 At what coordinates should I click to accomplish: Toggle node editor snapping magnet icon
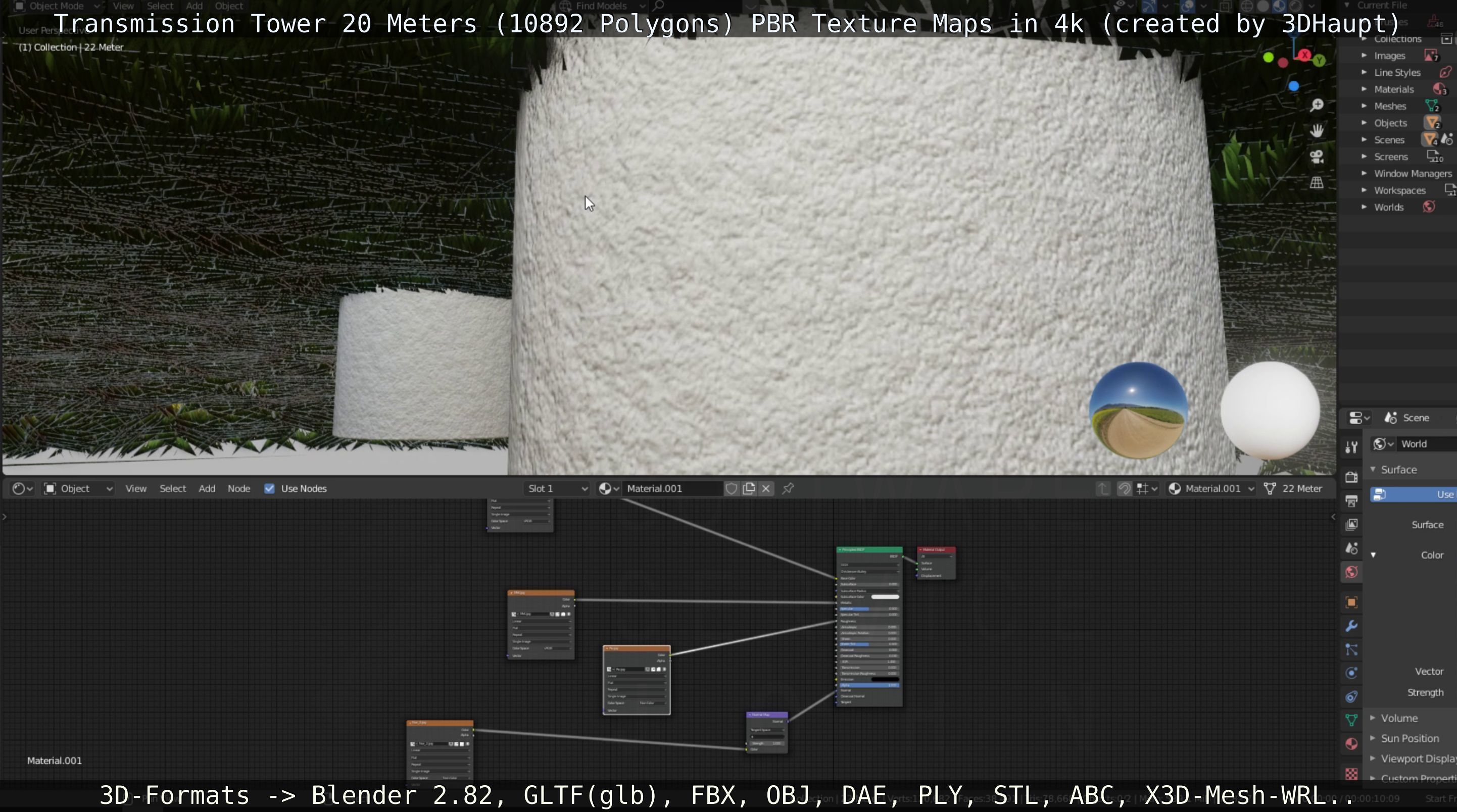point(1125,488)
